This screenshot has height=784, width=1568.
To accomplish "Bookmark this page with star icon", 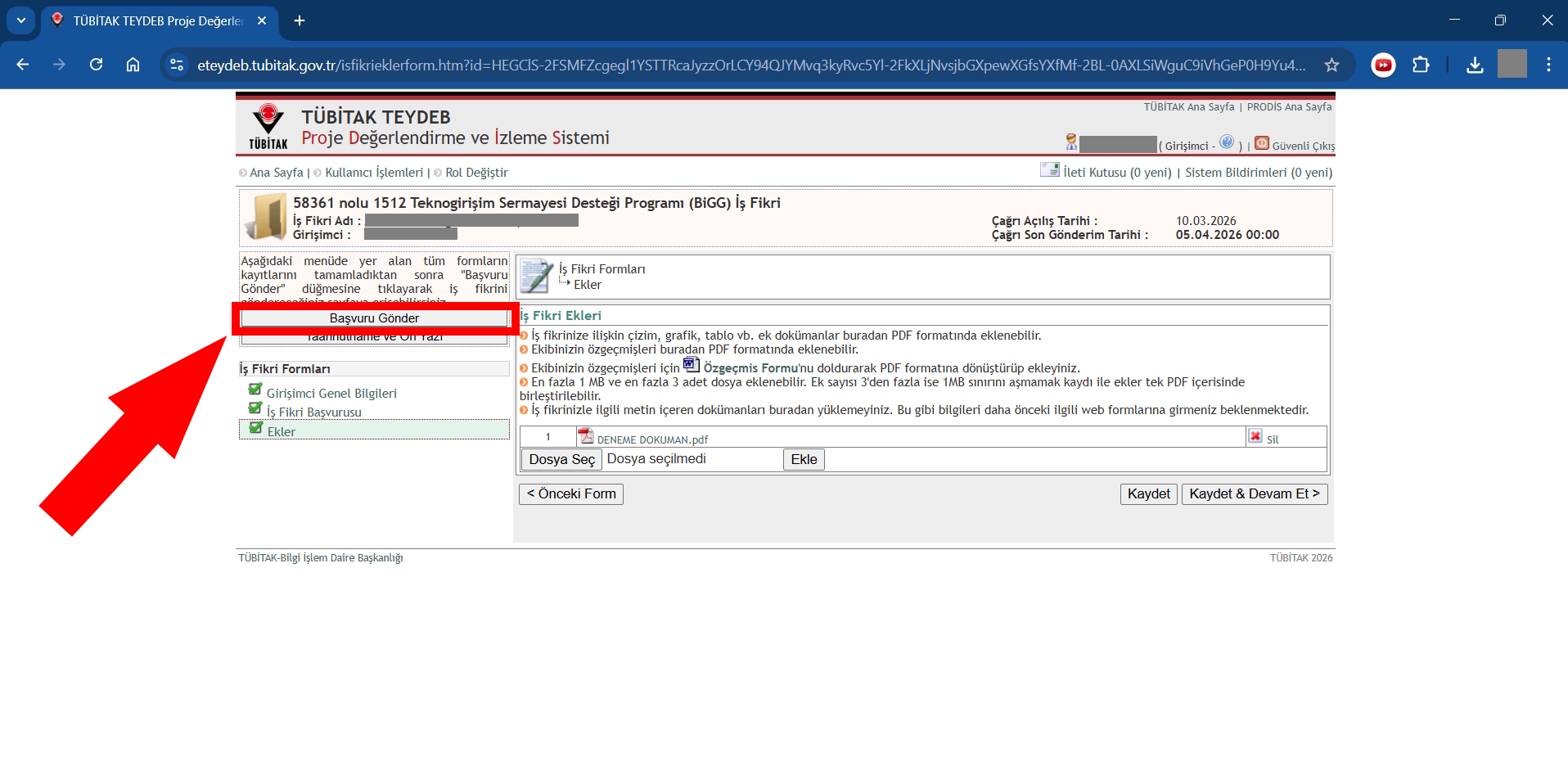I will (x=1331, y=65).
